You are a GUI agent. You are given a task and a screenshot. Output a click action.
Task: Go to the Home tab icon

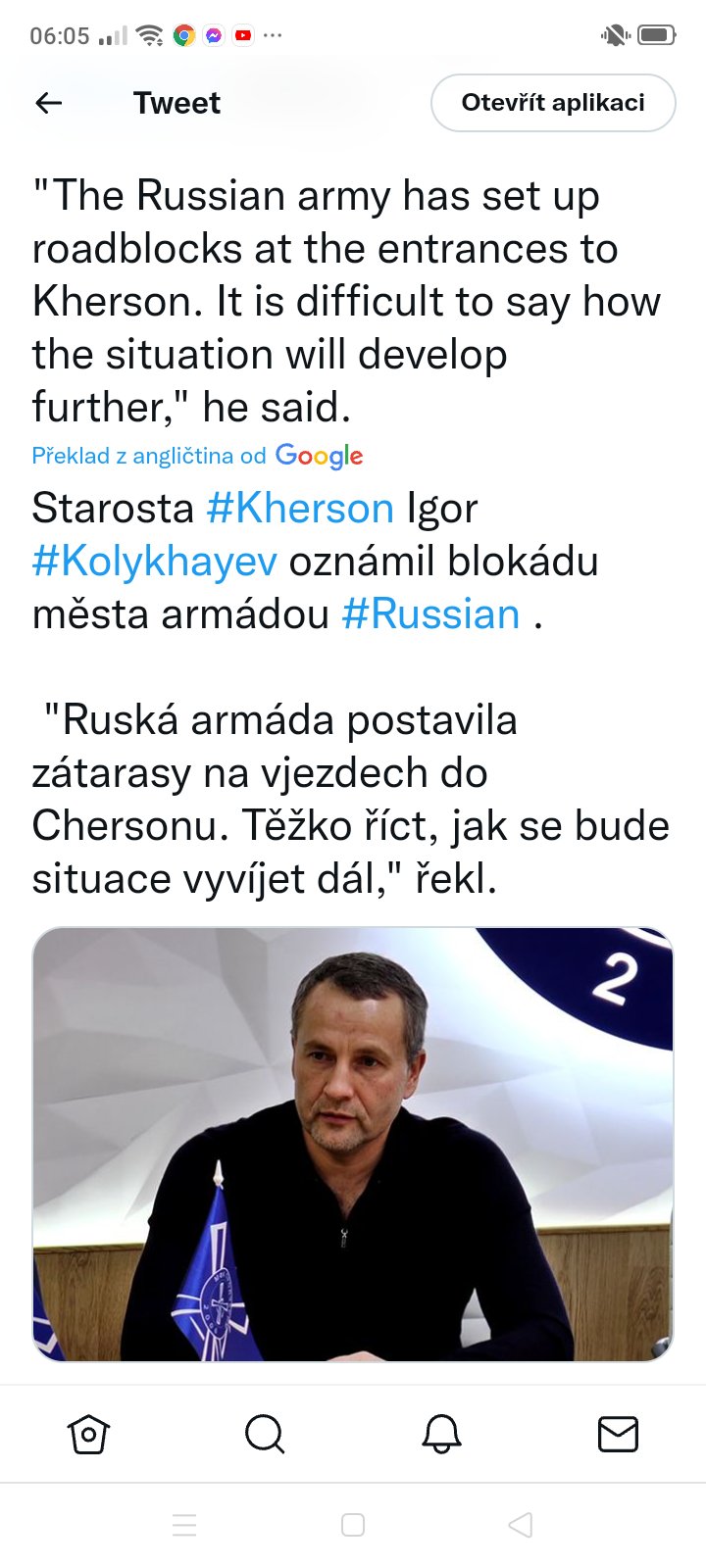pos(88,1435)
